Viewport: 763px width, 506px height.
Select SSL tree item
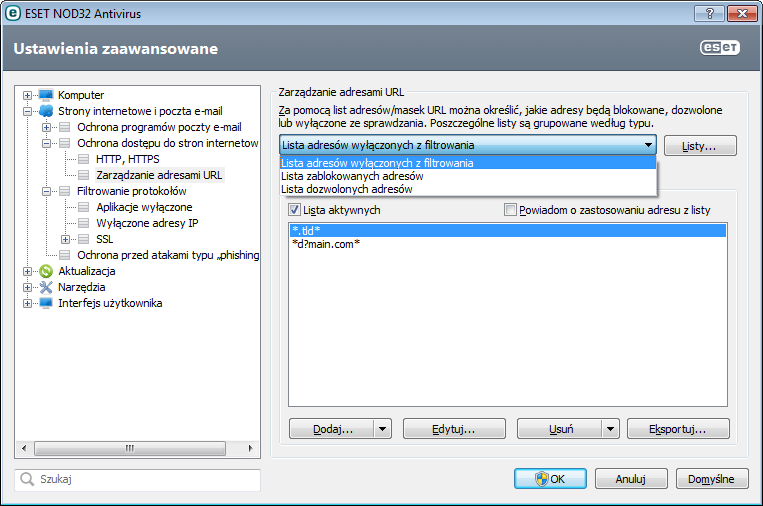pos(105,239)
